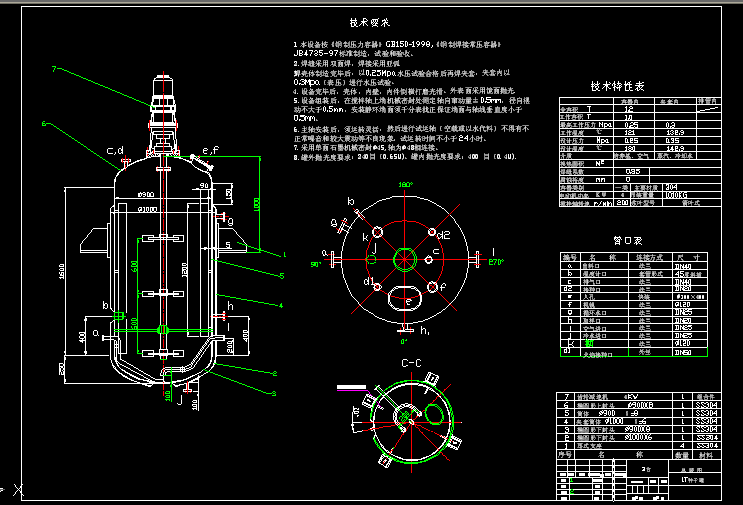This screenshot has width=743, height=505.
Task: Click the 数量 header in parts list
Action: 682,455
